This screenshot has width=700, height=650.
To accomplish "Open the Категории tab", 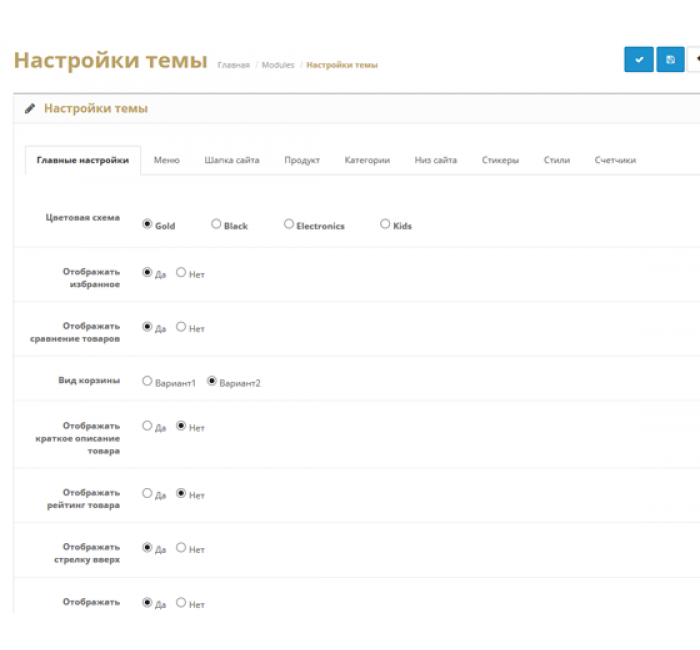I will pos(367,160).
